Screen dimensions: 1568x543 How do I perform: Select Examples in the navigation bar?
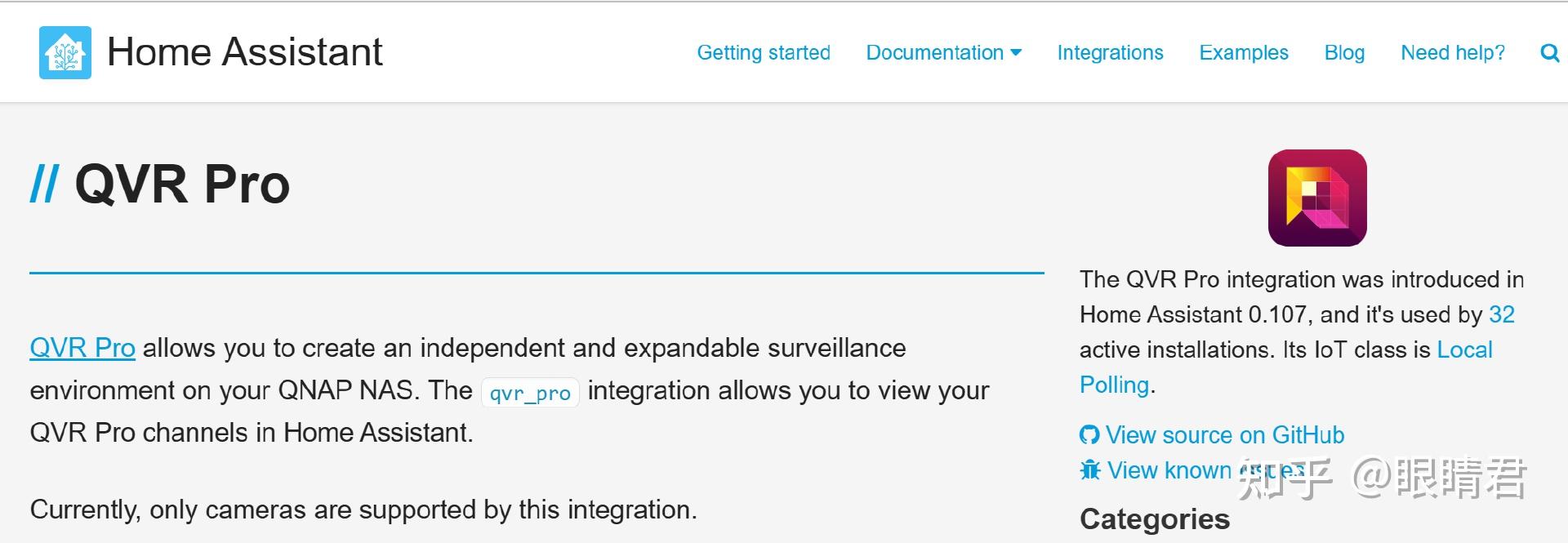(1244, 53)
